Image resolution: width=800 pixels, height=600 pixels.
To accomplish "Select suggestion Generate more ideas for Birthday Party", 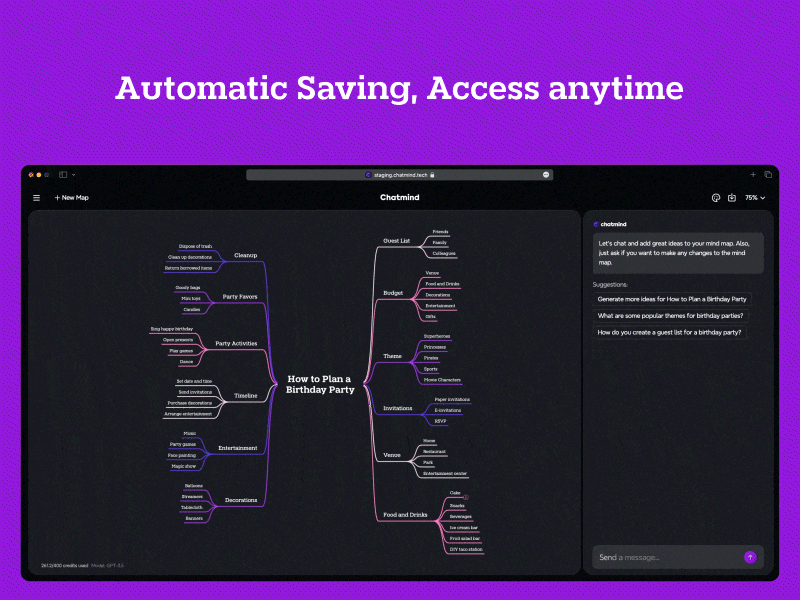I will click(x=672, y=299).
